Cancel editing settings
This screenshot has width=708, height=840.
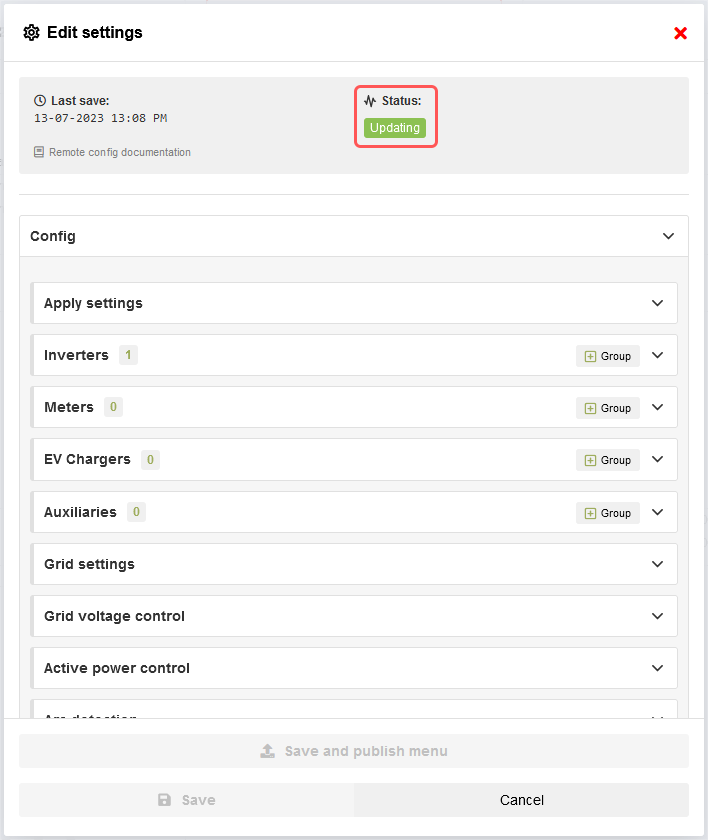click(x=521, y=800)
